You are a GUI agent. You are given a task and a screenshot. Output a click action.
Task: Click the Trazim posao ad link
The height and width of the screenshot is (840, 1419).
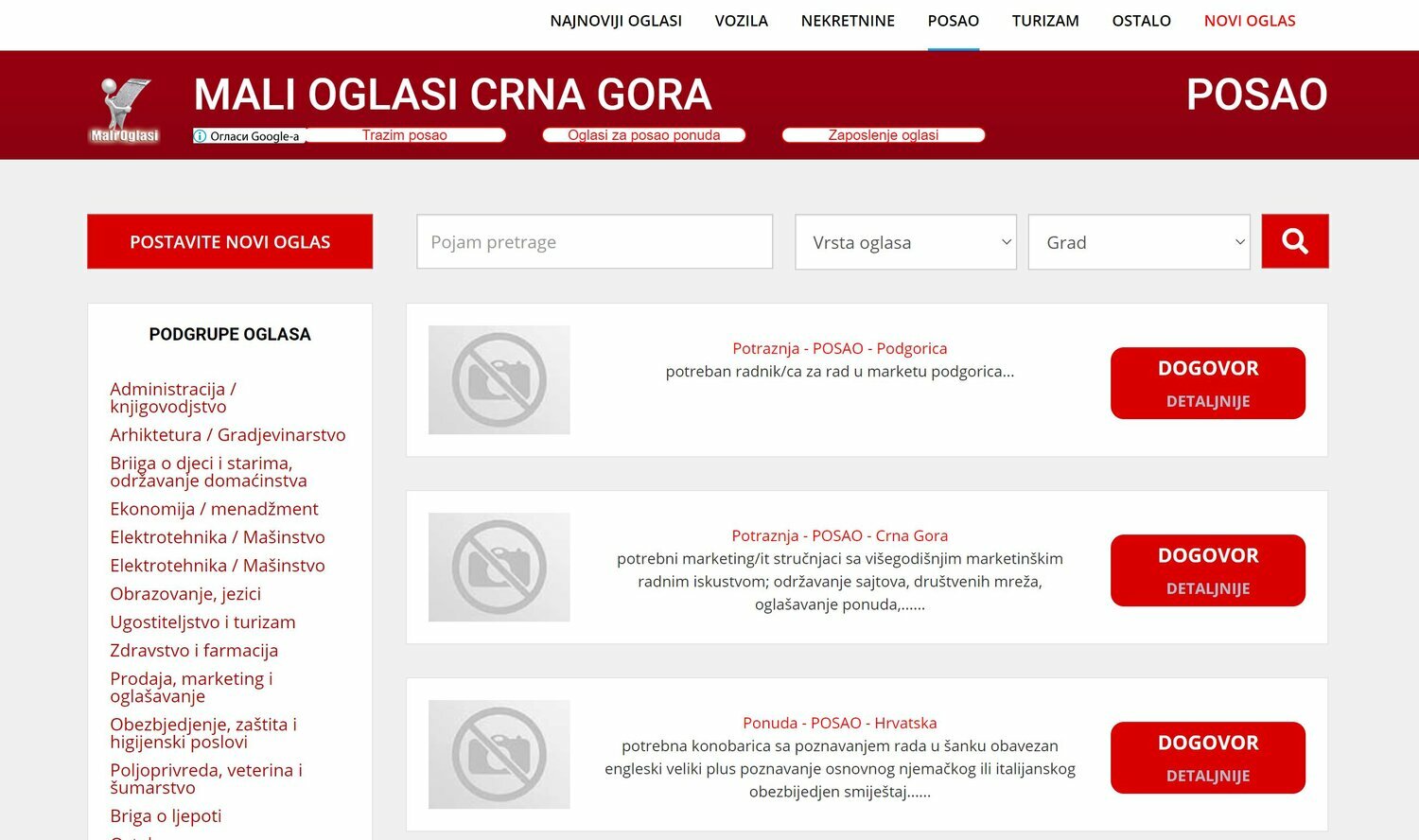pos(405,135)
